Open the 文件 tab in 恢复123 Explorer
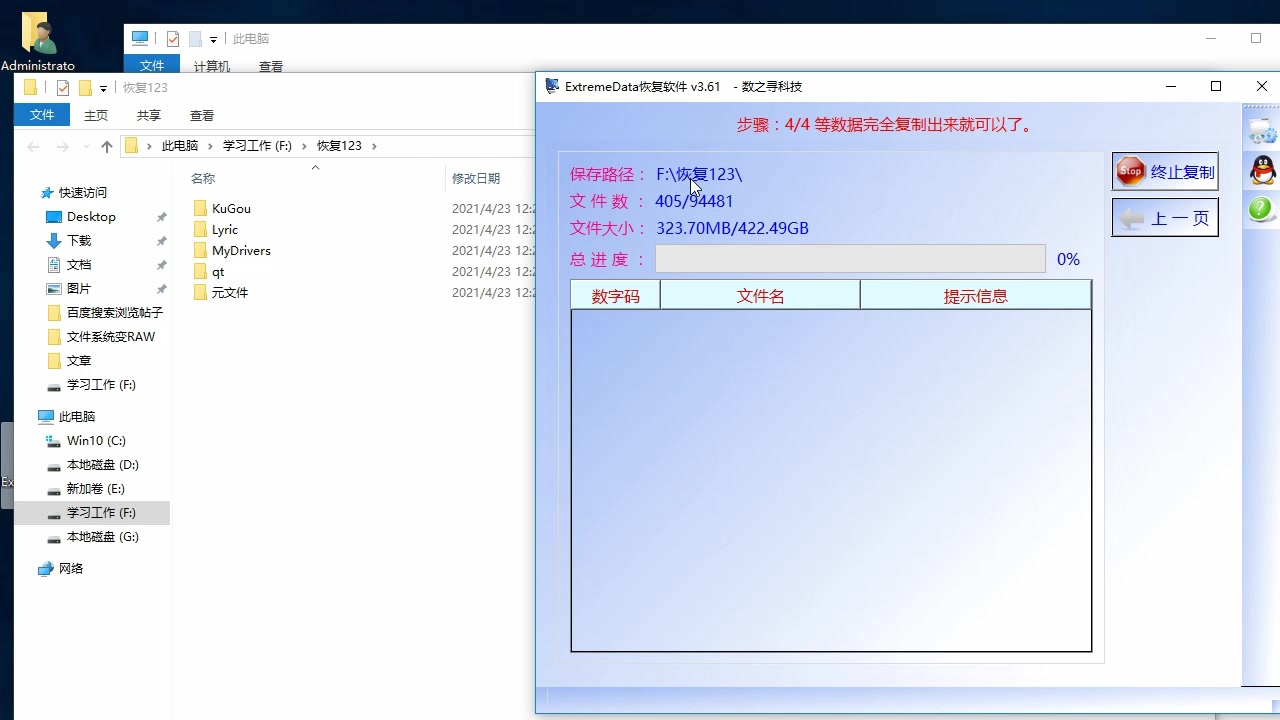Screen dimensions: 1280x720 point(42,115)
